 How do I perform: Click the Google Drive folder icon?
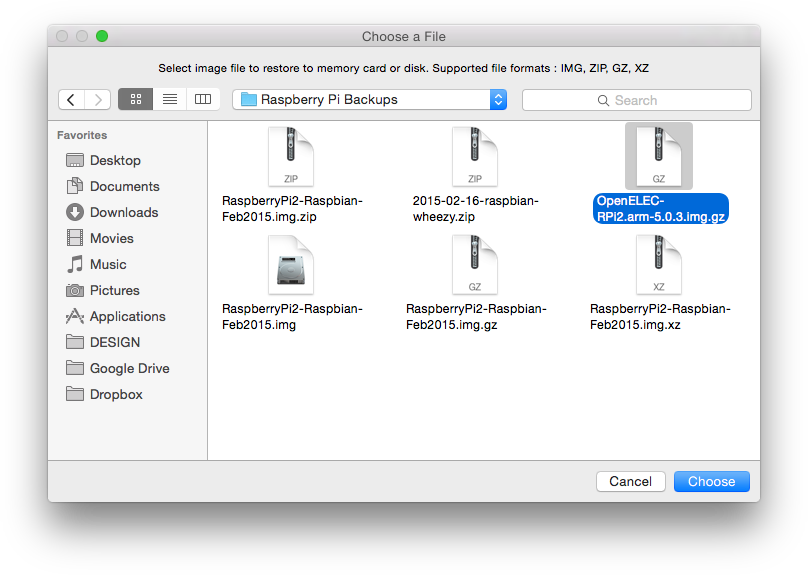[75, 367]
